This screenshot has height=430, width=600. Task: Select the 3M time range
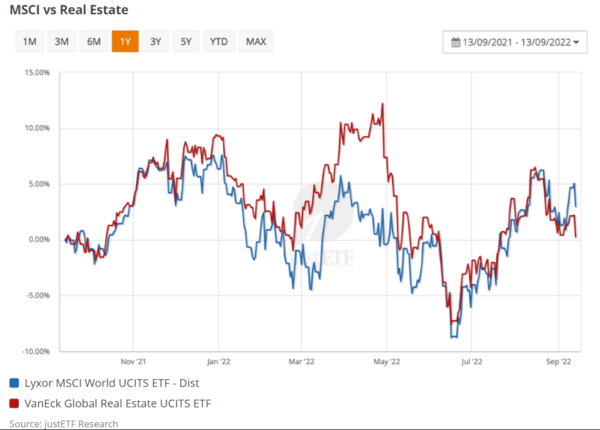click(x=62, y=41)
